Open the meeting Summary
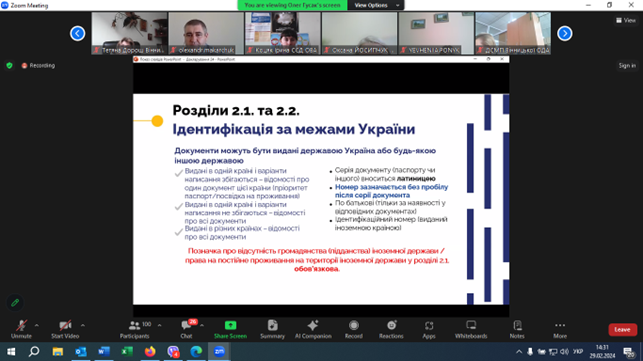 (x=272, y=329)
